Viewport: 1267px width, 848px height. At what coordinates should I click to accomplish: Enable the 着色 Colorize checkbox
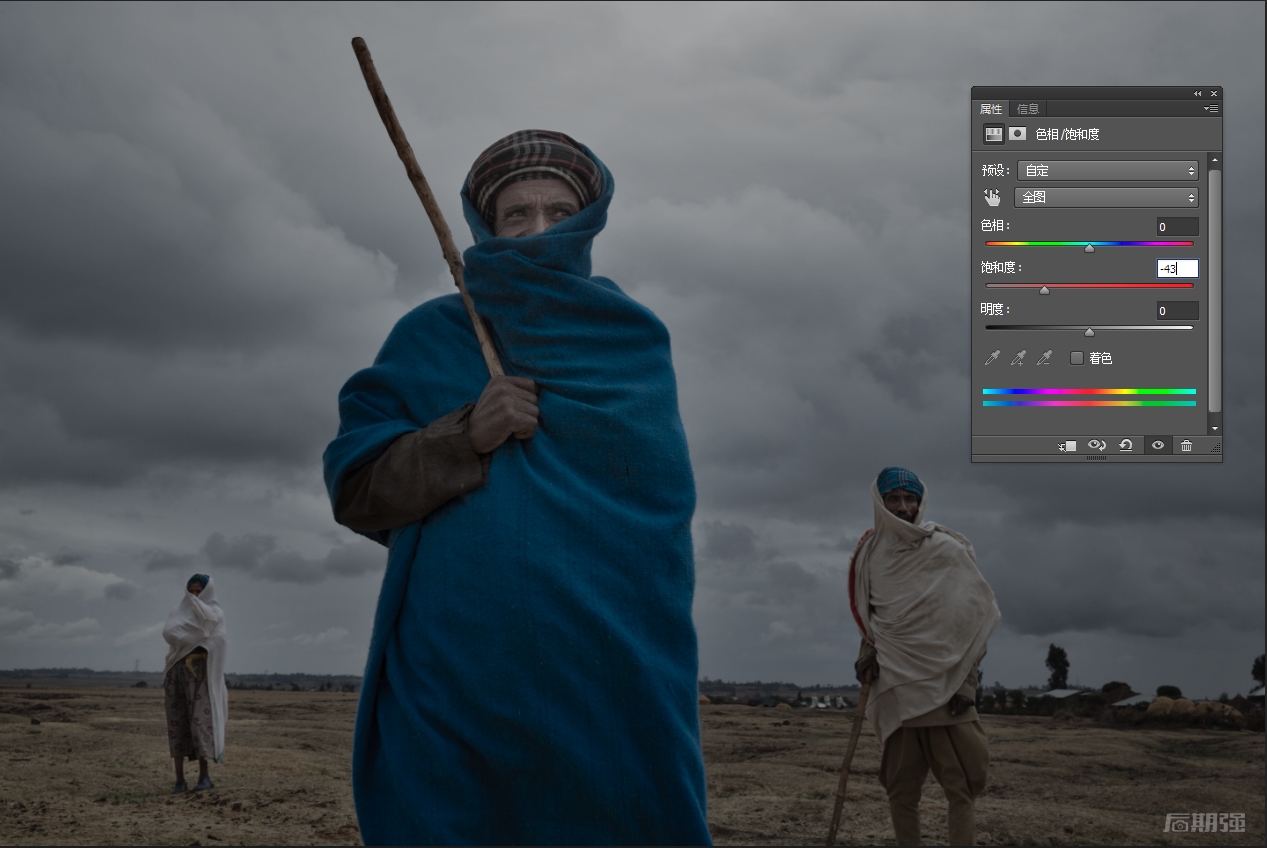1077,358
